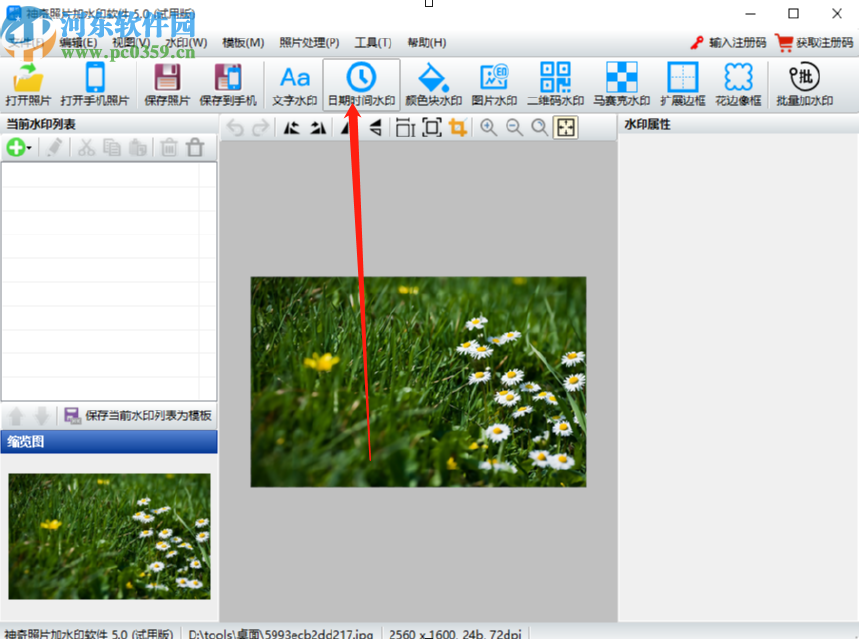This screenshot has height=639, width=859.
Task: Click flower photo on main canvas
Action: pos(419,382)
